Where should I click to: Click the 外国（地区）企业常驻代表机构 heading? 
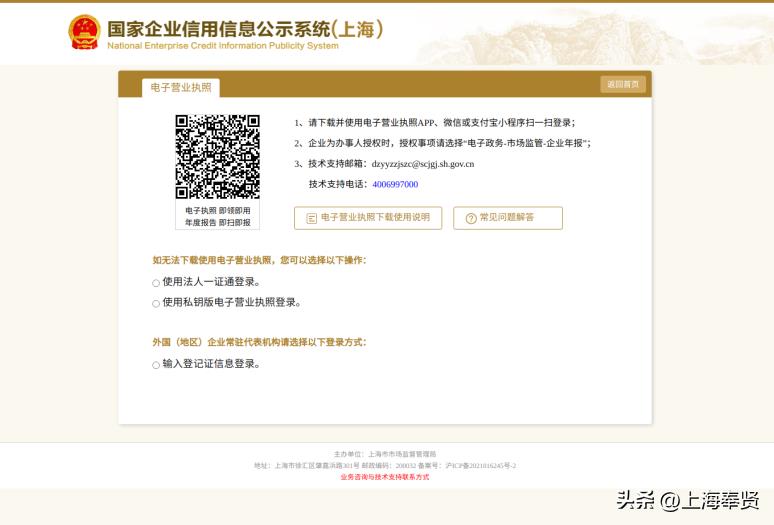pyautogui.click(x=260, y=342)
